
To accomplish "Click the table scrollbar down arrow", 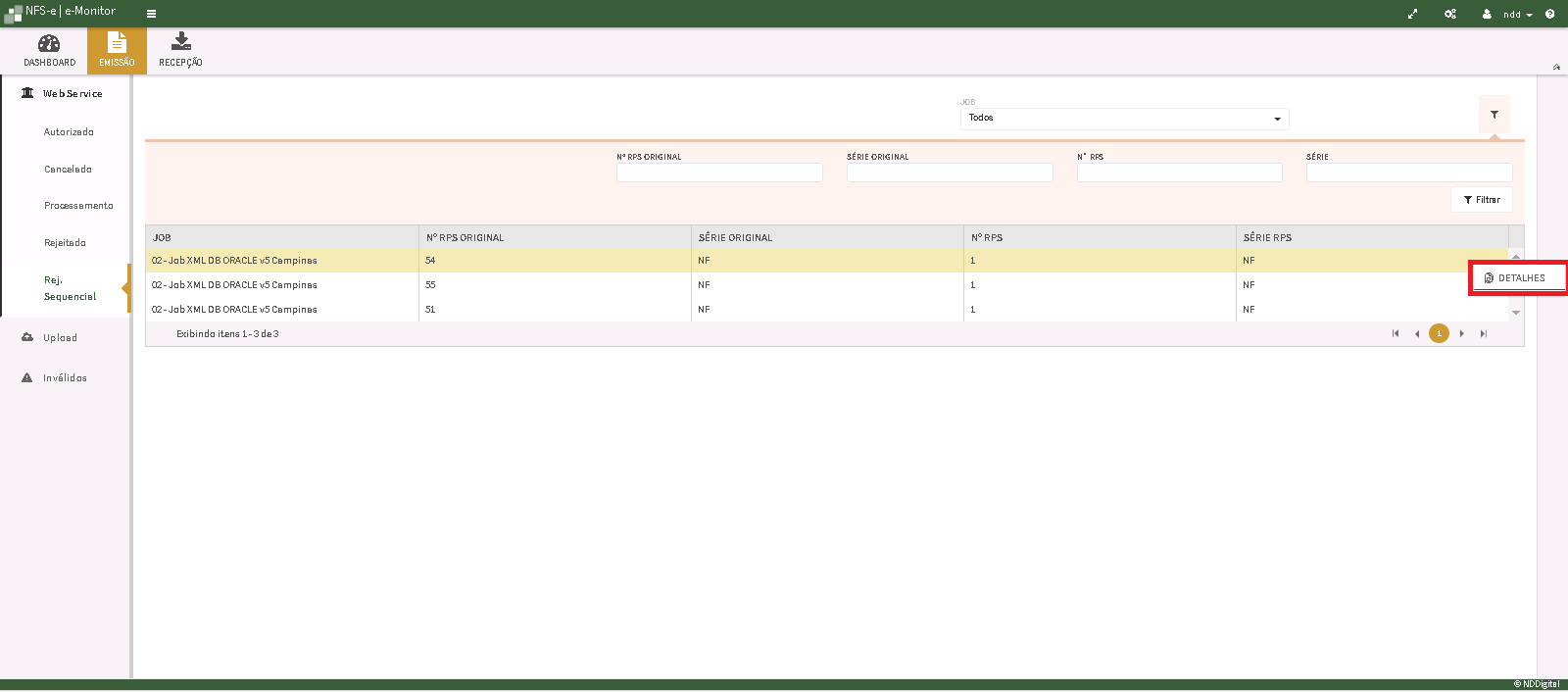I will click(1516, 313).
